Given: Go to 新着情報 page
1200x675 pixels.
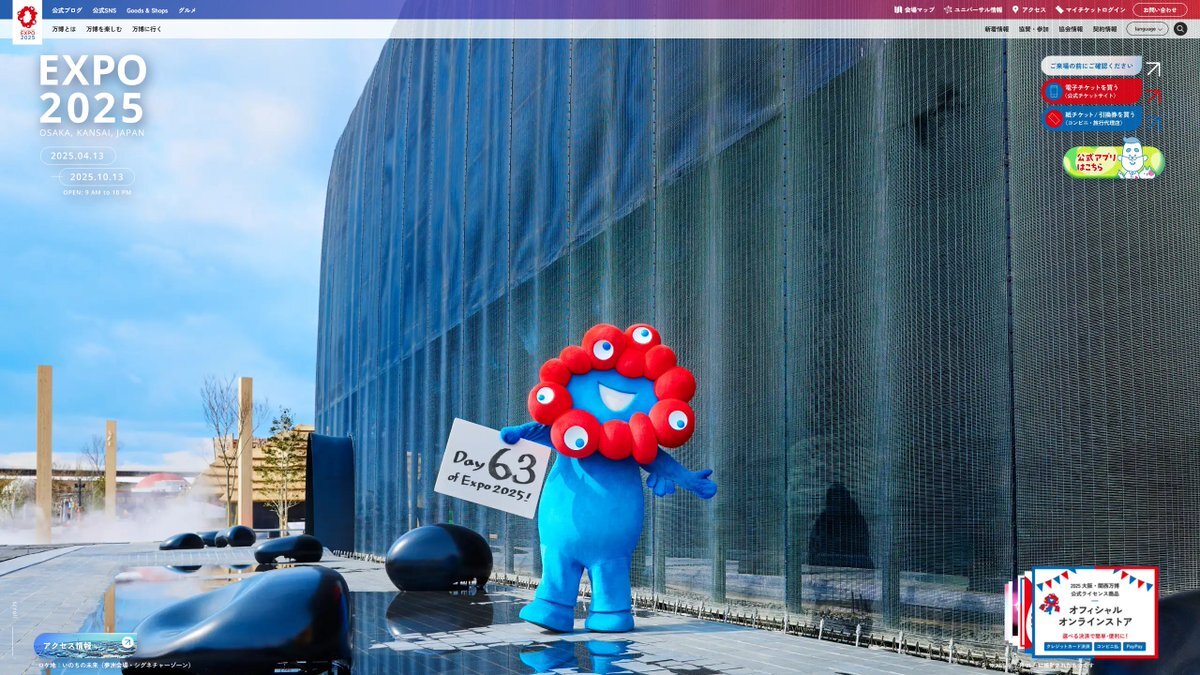Looking at the screenshot, I should coord(997,29).
